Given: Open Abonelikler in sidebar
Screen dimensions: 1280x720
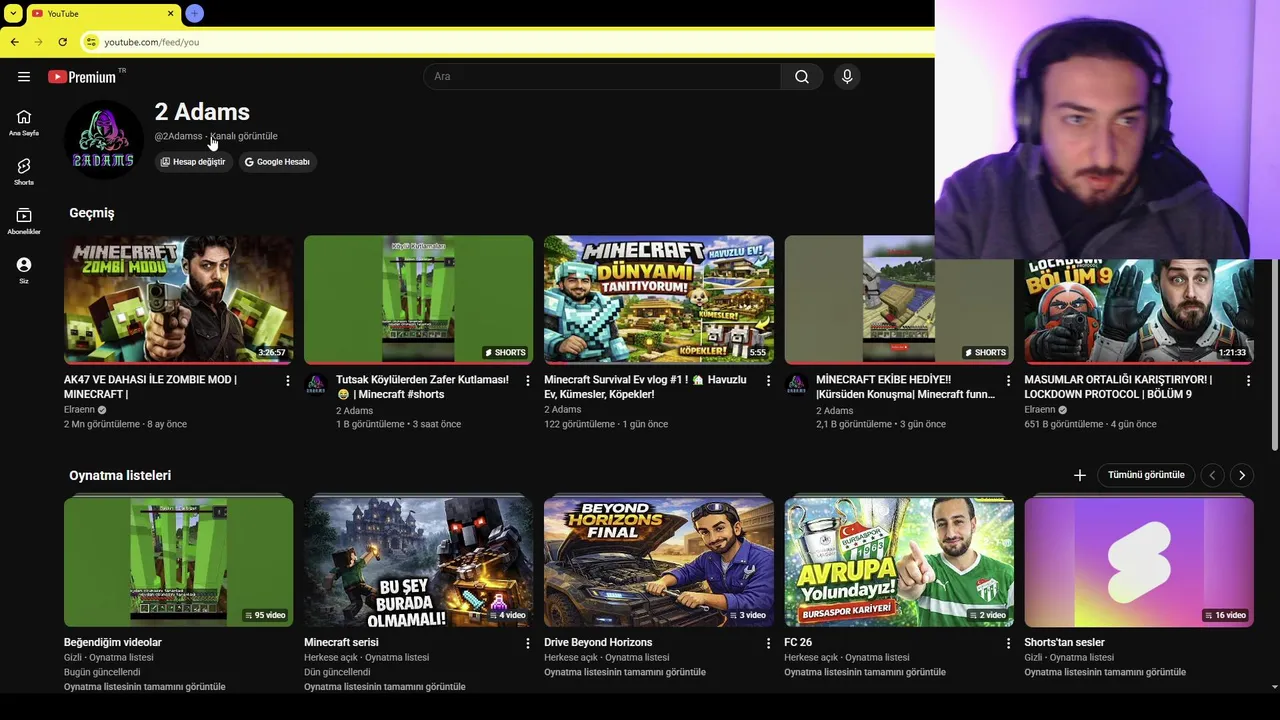Looking at the screenshot, I should click(x=24, y=221).
